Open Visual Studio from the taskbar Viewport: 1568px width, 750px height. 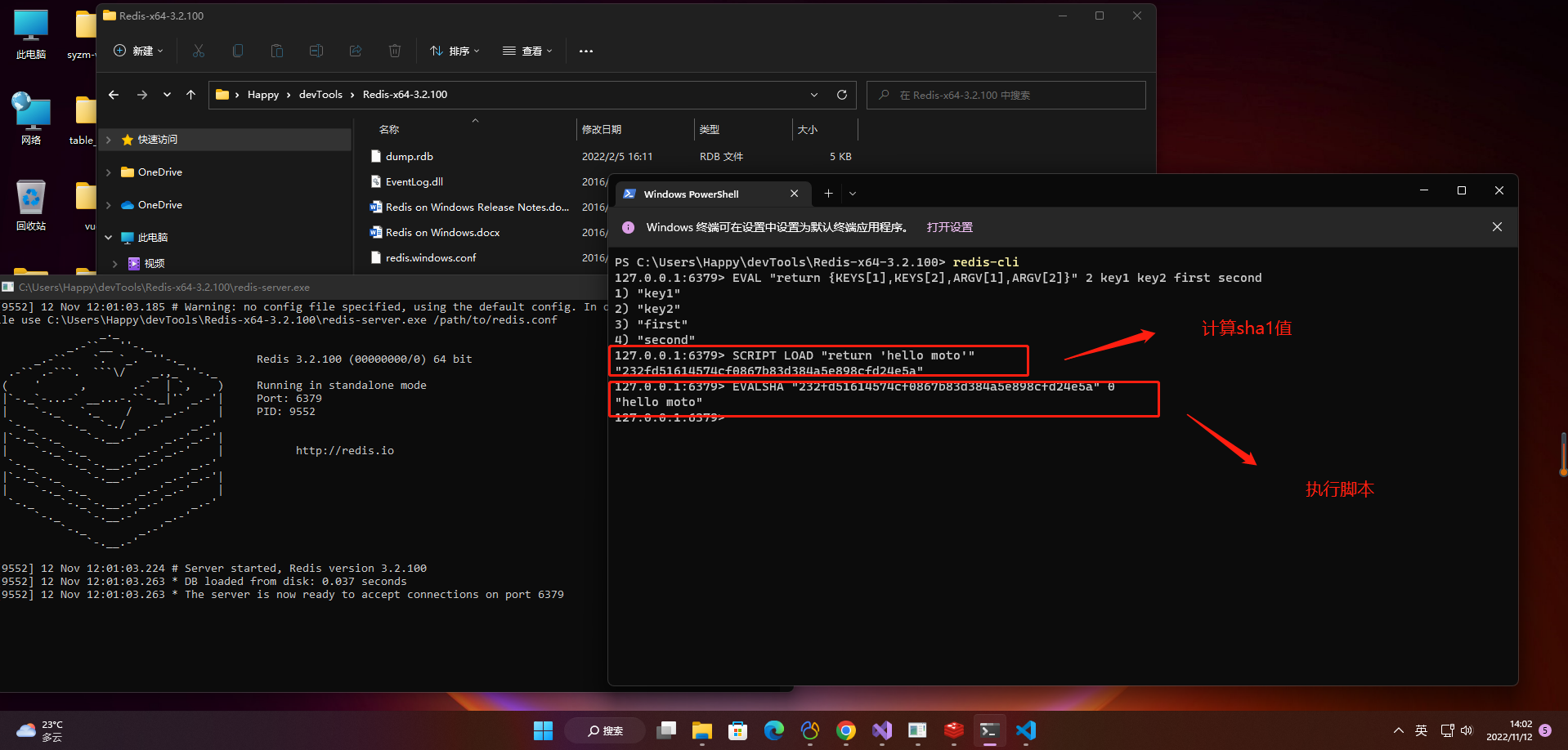pos(882,730)
